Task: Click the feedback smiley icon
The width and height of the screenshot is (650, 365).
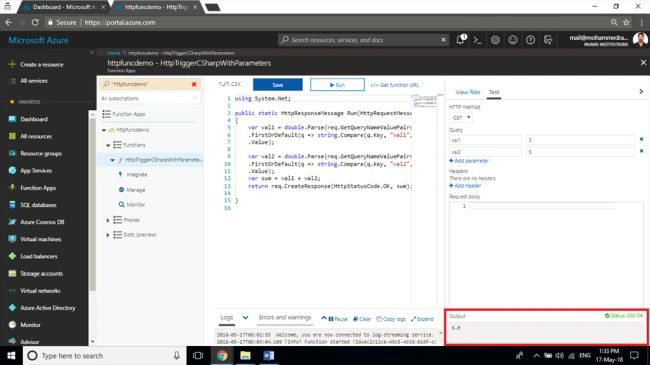Action: tap(513, 40)
